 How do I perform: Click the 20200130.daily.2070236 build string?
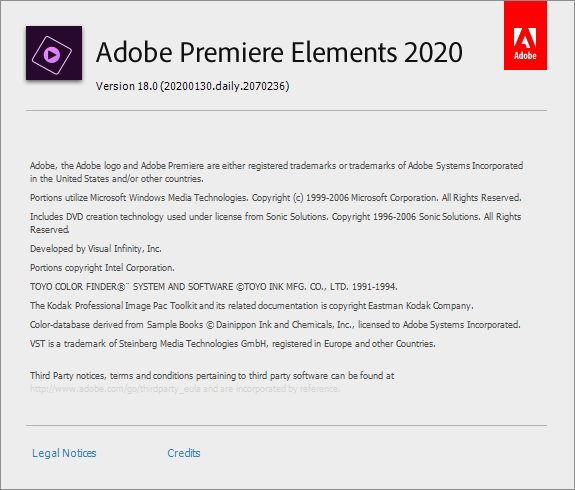point(224,86)
